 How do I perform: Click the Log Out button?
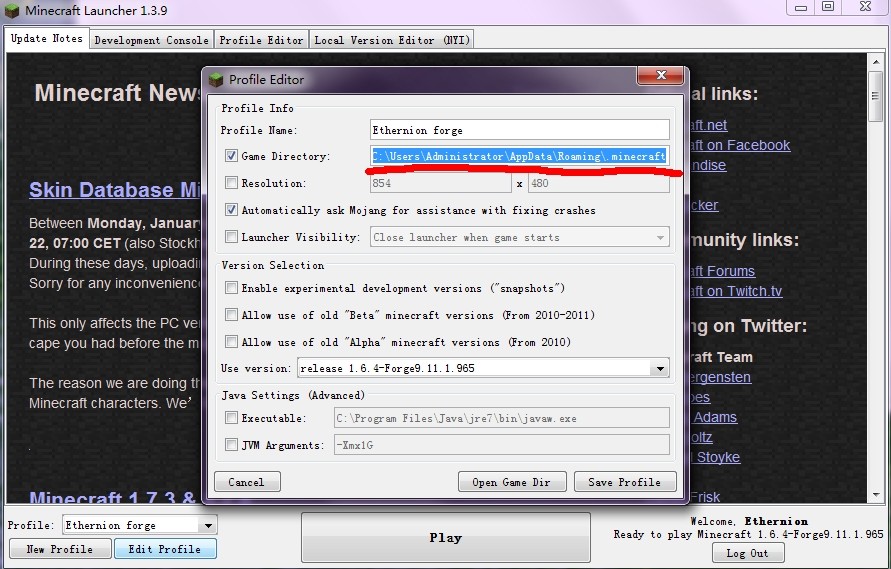point(747,553)
